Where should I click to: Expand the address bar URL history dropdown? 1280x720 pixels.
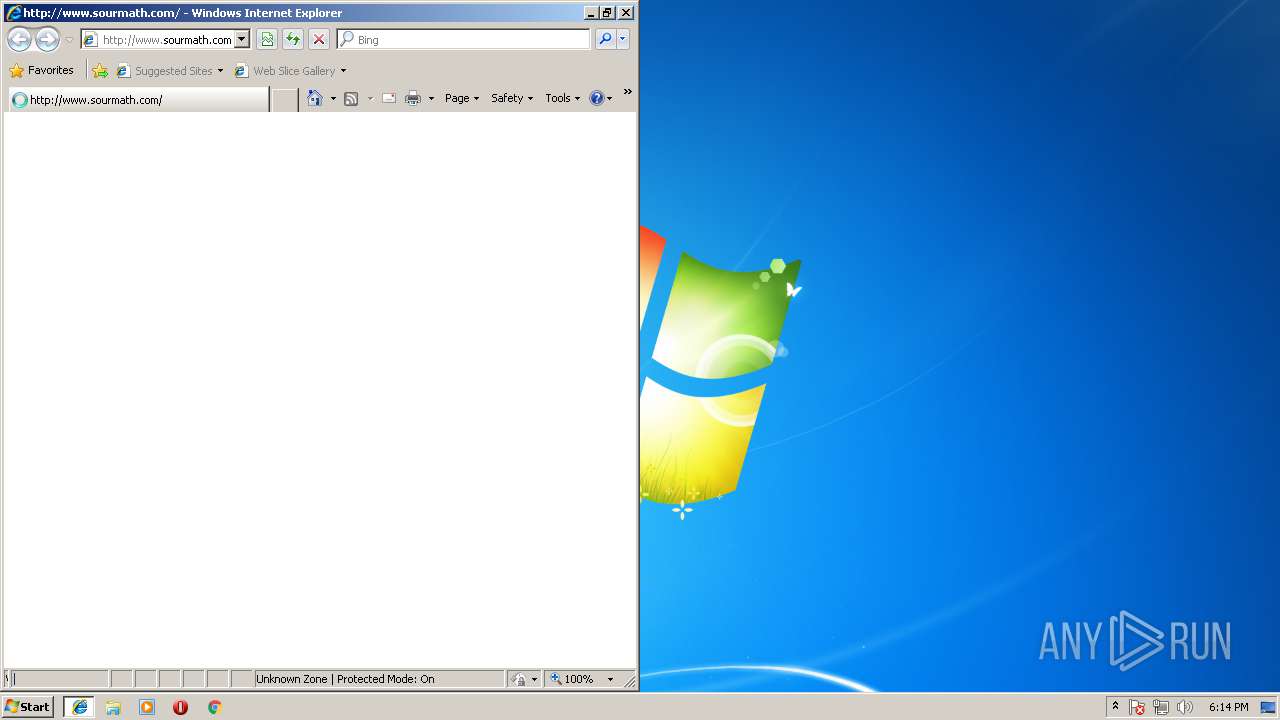[241, 40]
